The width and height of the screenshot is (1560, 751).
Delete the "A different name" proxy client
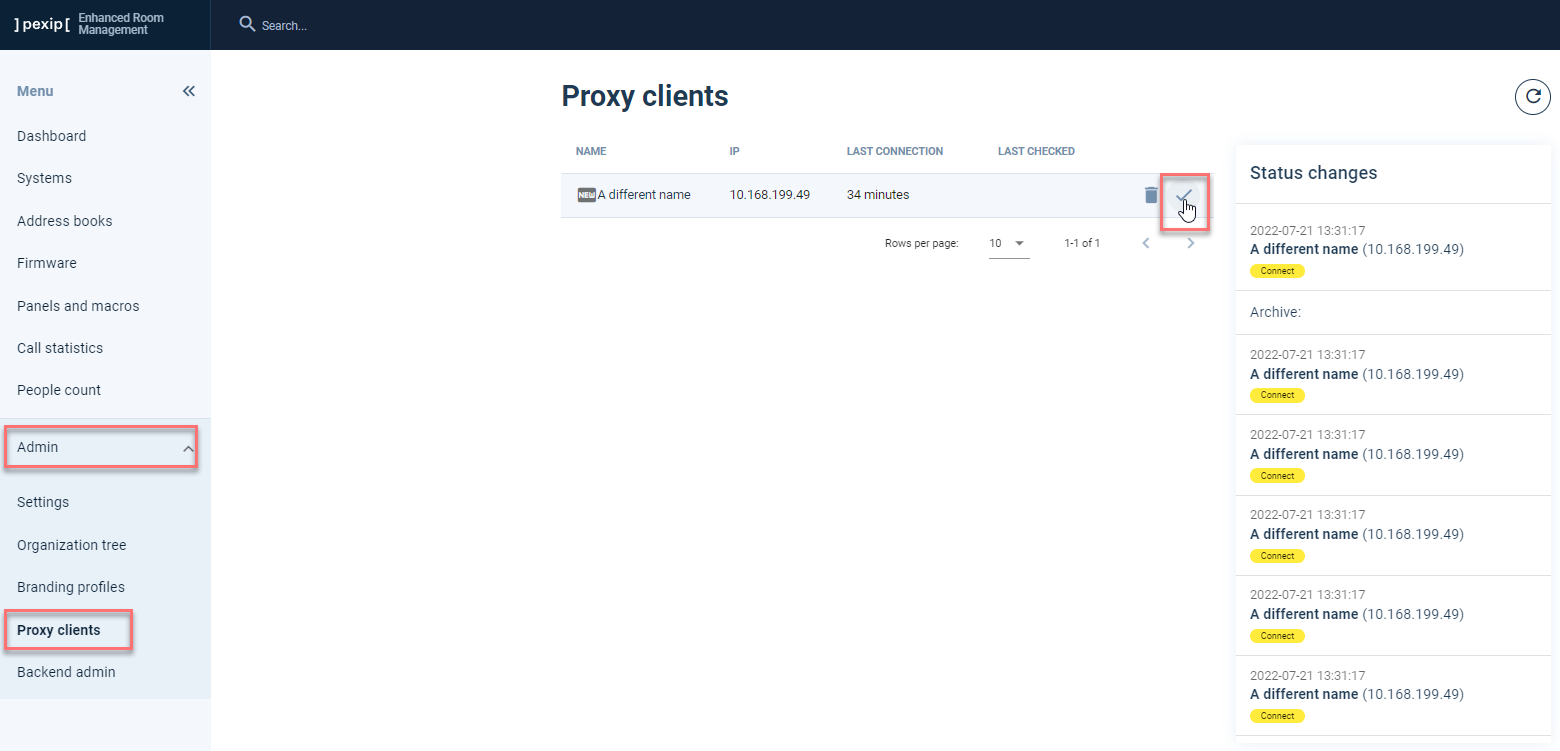point(1150,195)
